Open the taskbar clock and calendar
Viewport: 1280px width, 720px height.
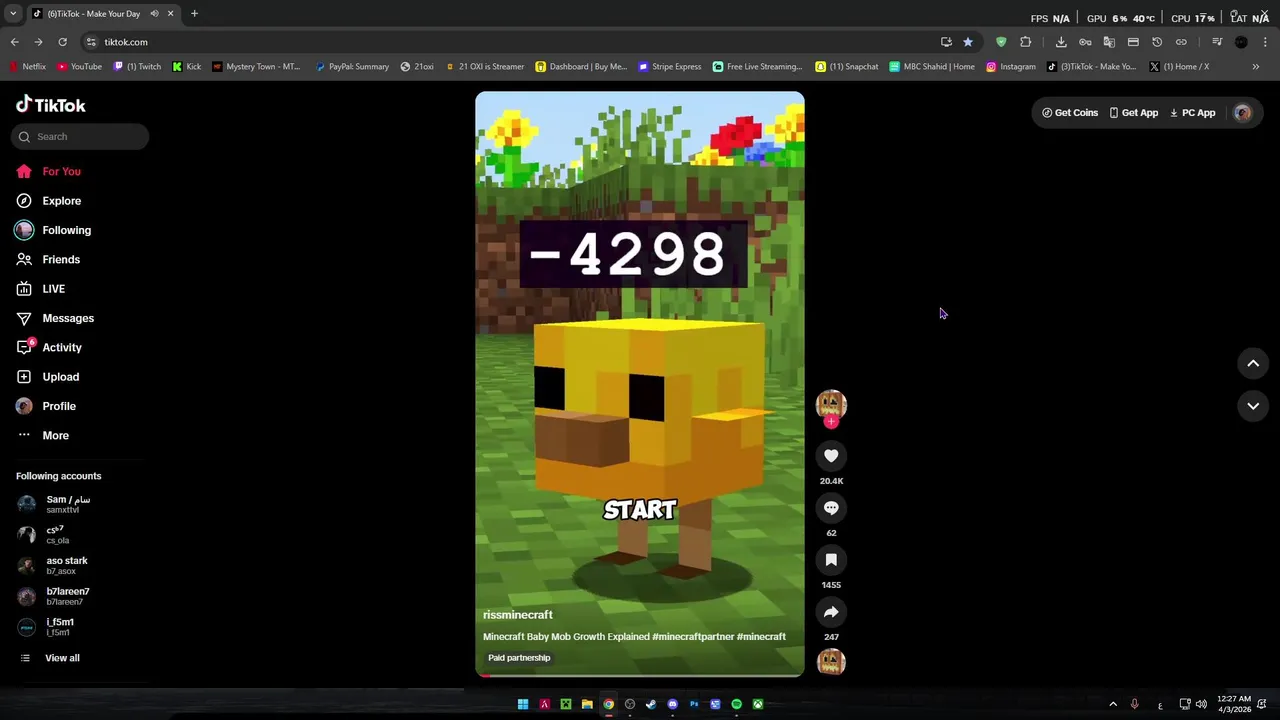(x=1234, y=704)
